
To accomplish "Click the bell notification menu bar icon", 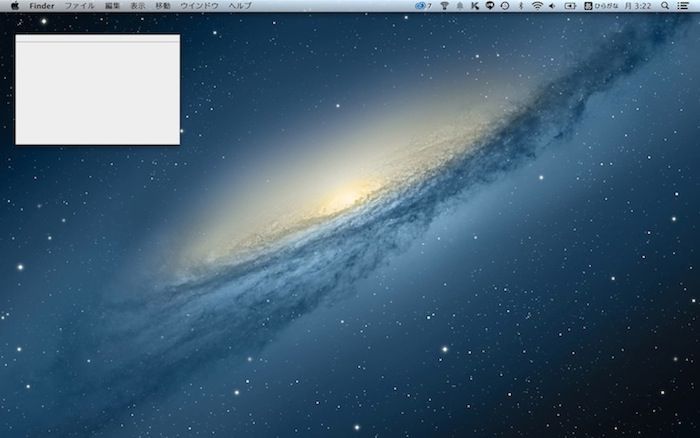I will click(459, 6).
